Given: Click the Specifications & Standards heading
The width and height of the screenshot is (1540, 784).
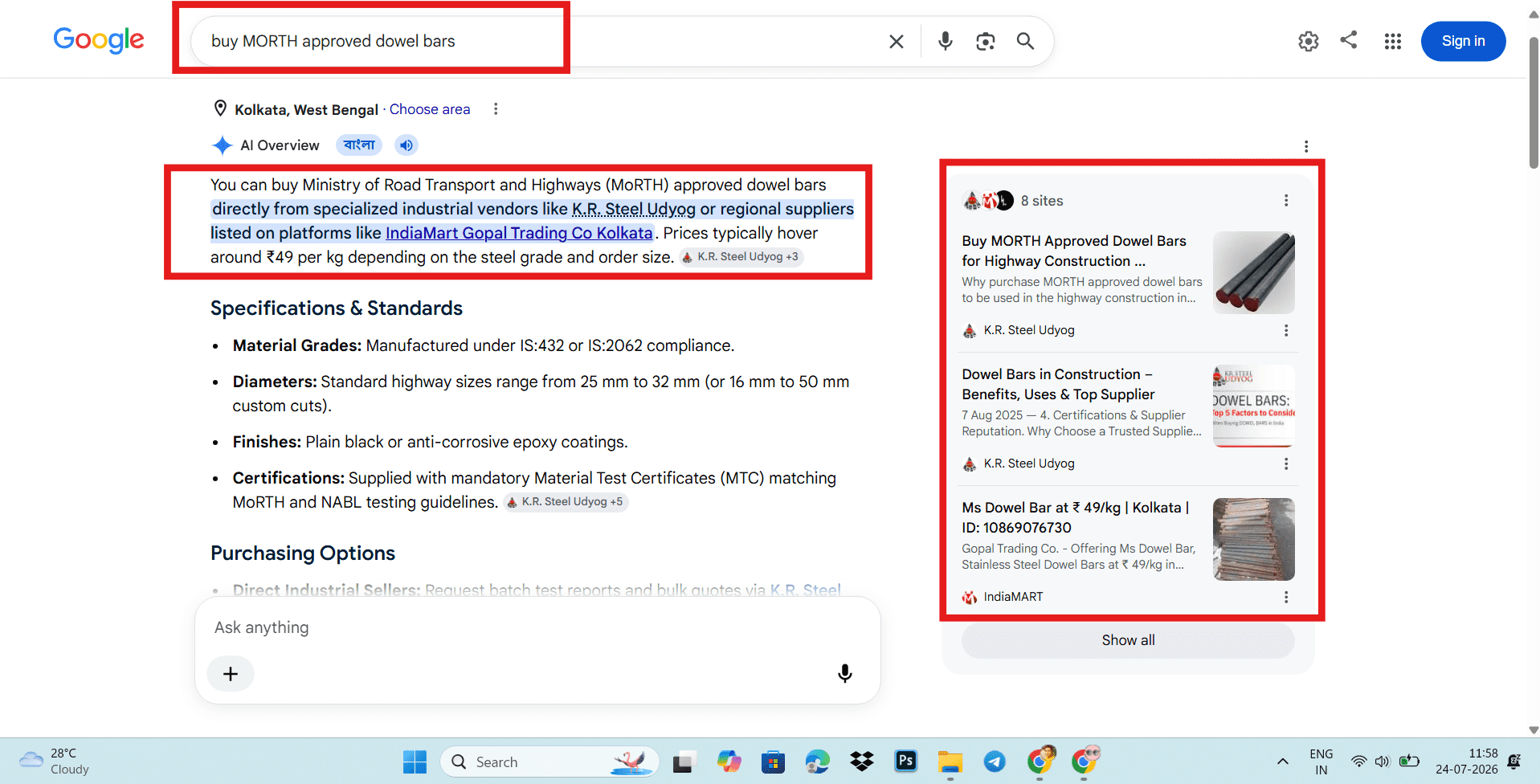Looking at the screenshot, I should (x=337, y=308).
